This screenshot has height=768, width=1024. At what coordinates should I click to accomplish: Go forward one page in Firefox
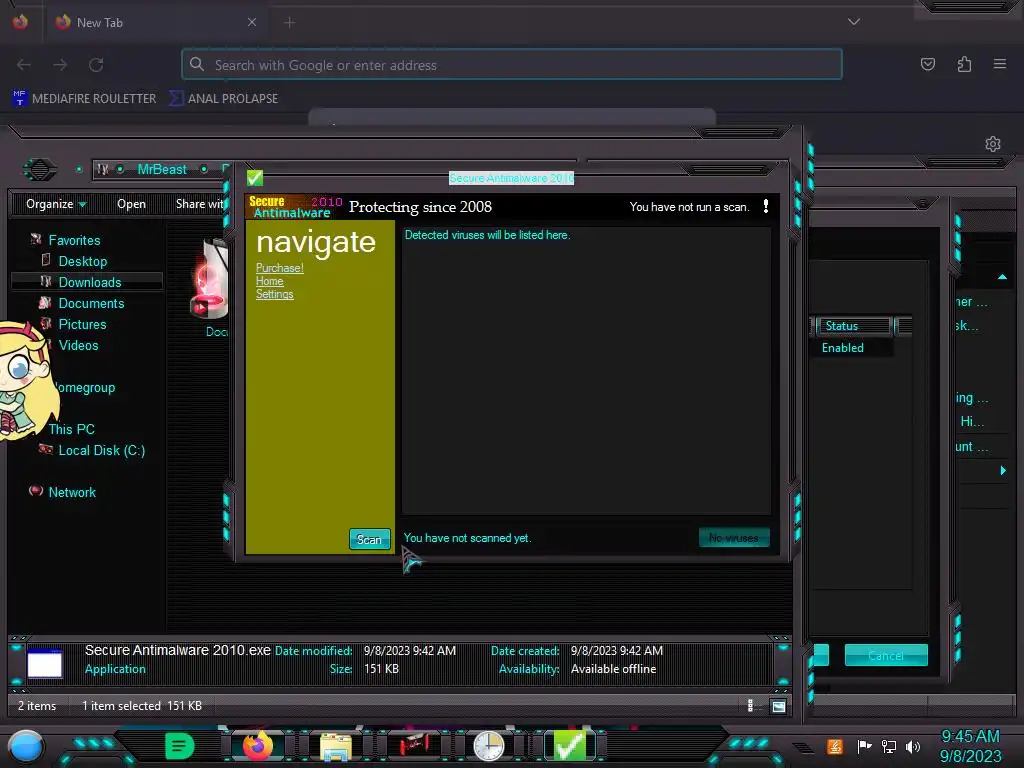point(60,65)
